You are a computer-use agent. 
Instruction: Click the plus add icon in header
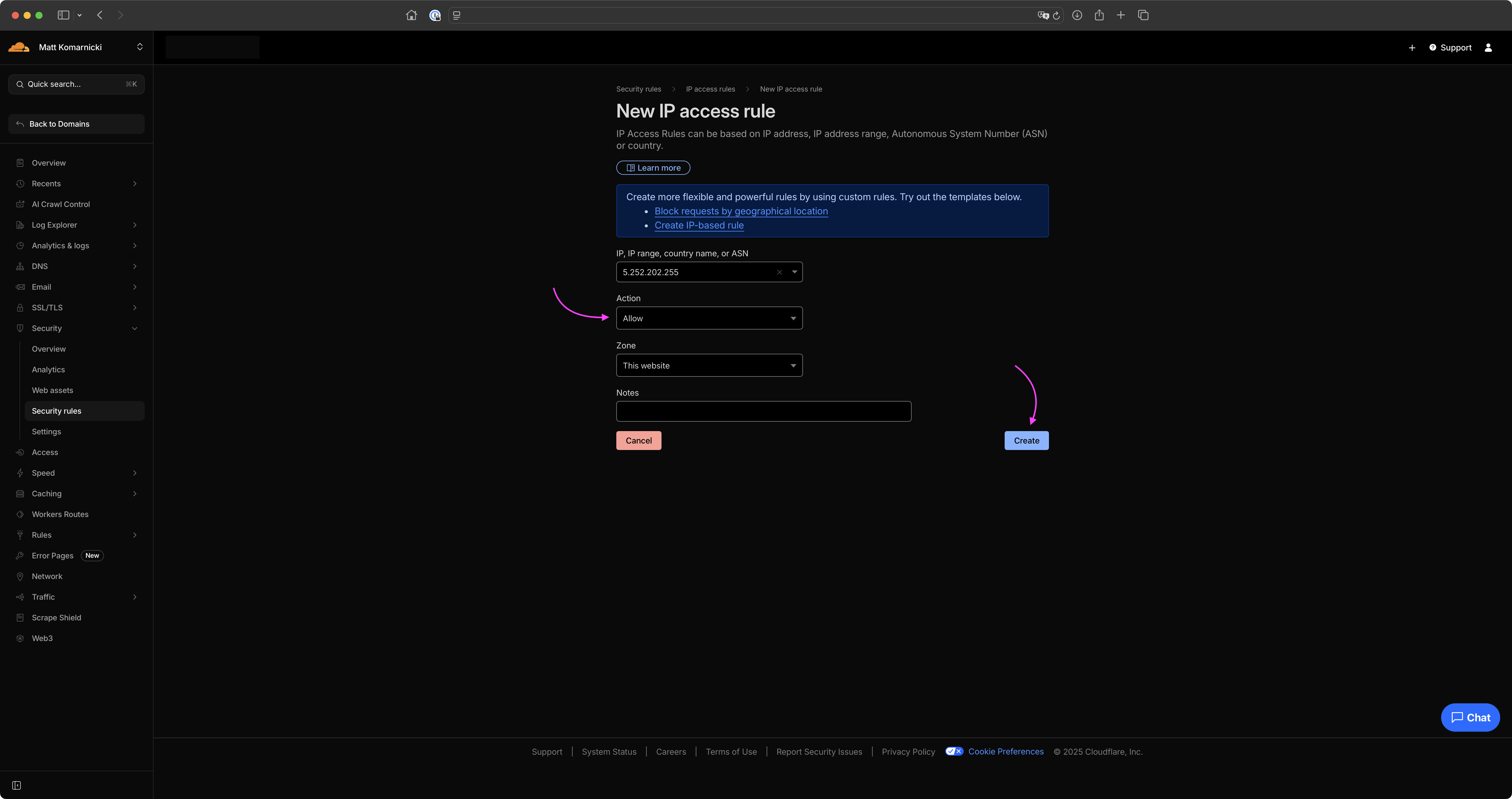coord(1412,48)
